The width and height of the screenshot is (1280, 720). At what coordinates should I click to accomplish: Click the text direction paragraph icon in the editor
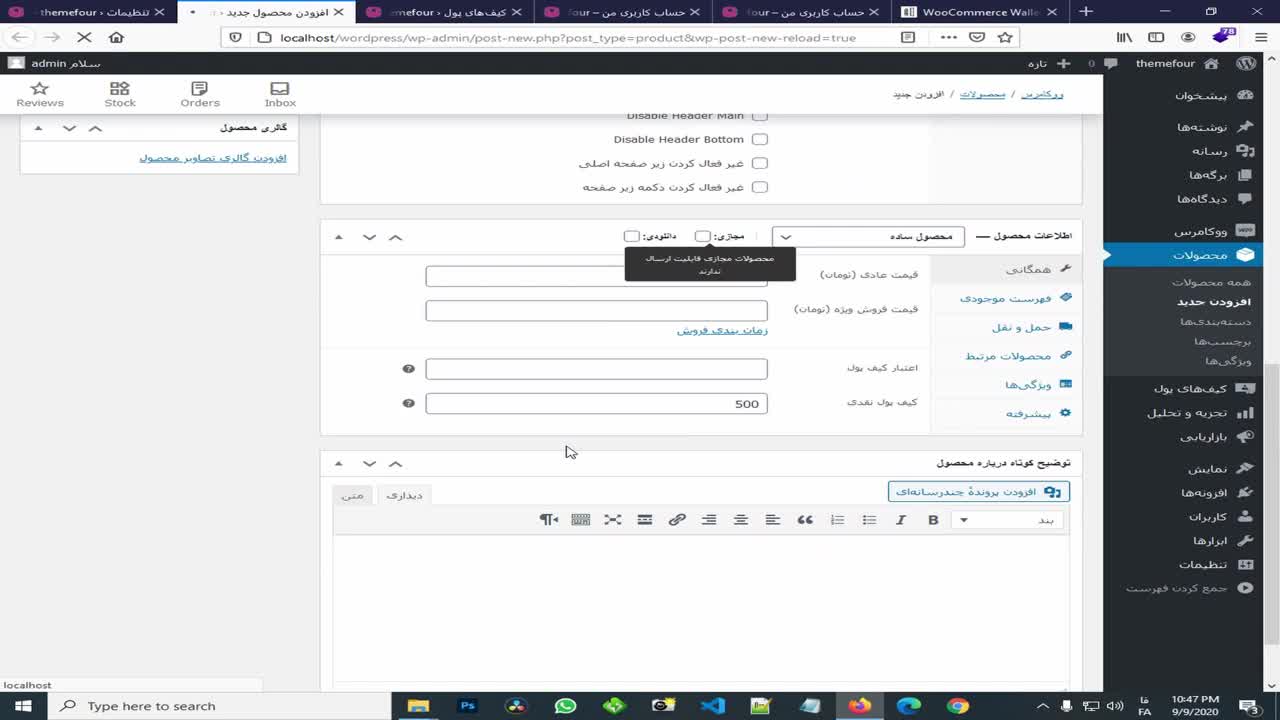pos(549,520)
